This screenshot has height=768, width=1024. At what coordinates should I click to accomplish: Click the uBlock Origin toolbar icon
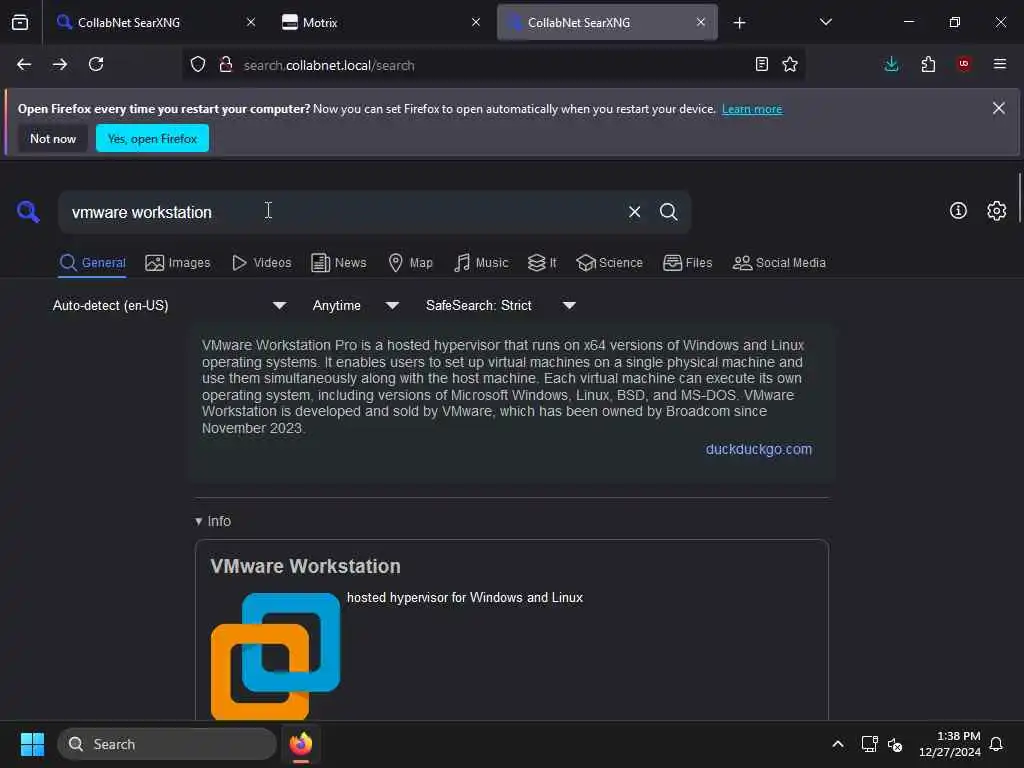click(x=964, y=64)
